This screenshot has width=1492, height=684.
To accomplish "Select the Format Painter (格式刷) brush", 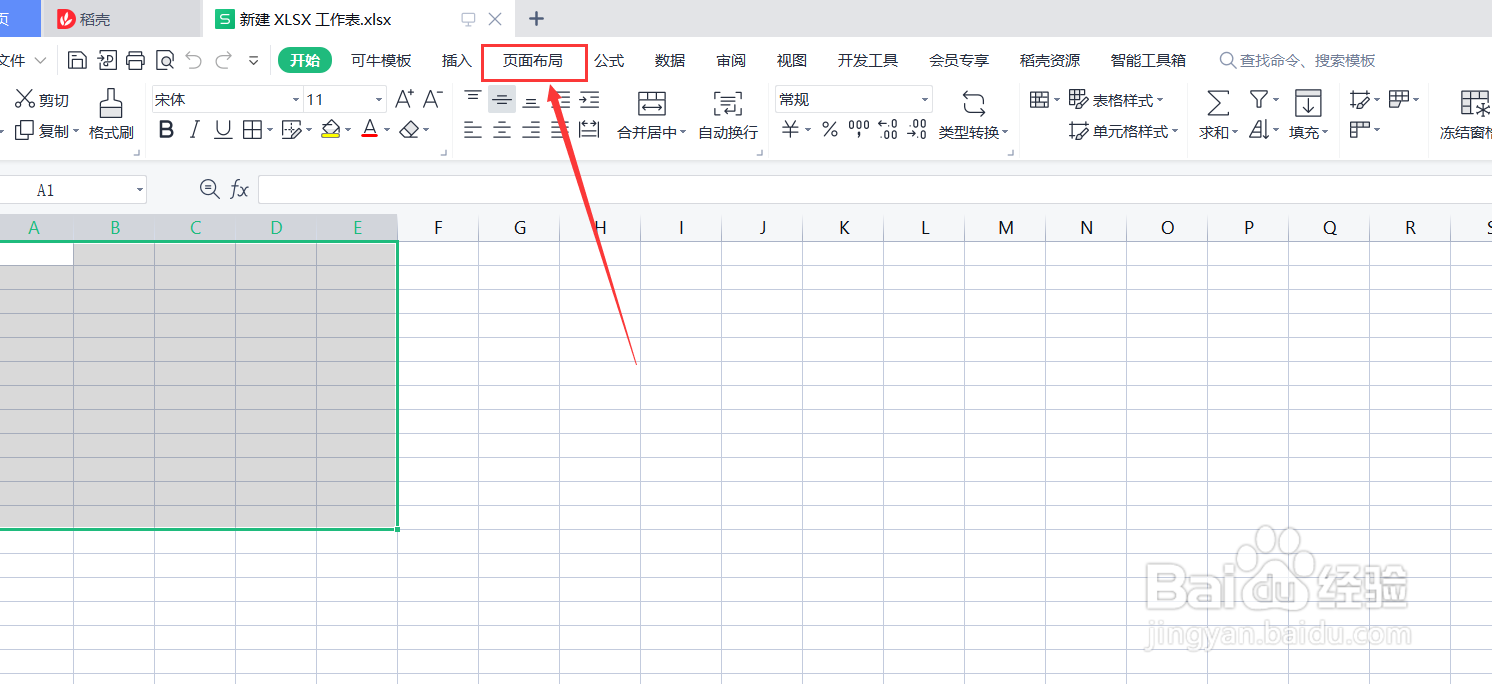I will (x=111, y=114).
